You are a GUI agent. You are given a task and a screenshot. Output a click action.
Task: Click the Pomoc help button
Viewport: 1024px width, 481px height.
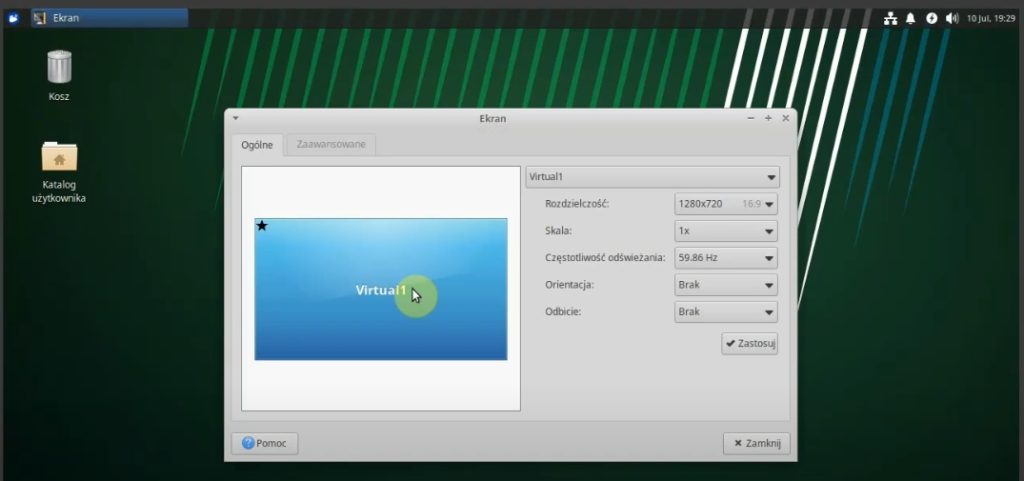[x=264, y=443]
